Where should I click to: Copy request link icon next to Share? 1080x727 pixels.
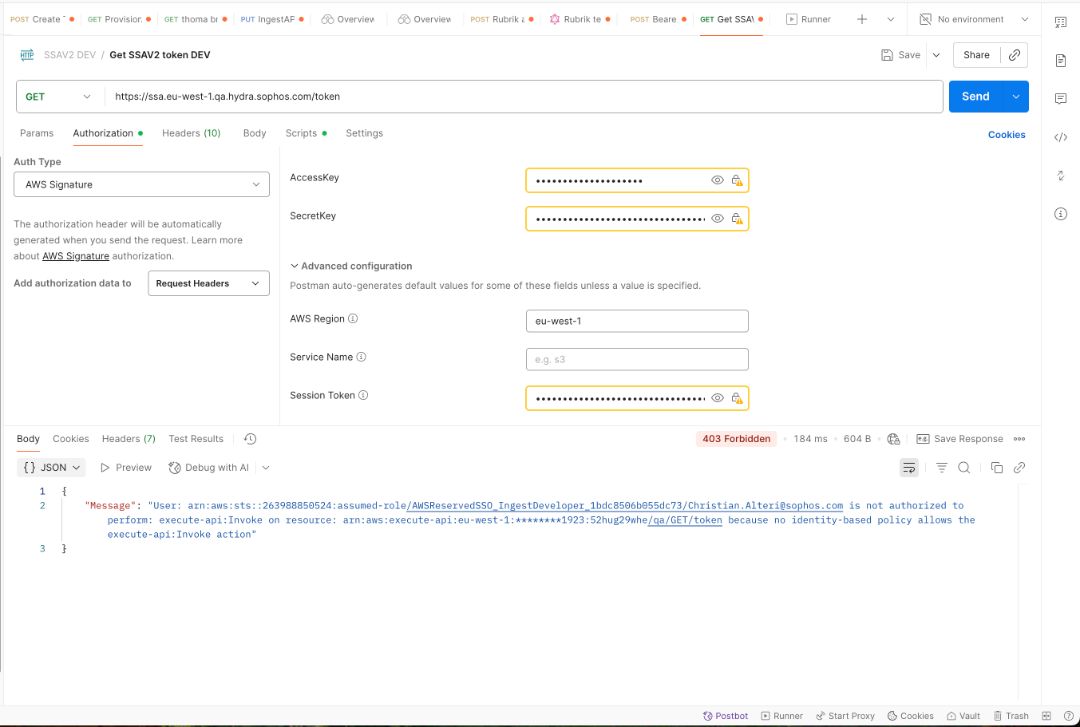tap(1014, 55)
